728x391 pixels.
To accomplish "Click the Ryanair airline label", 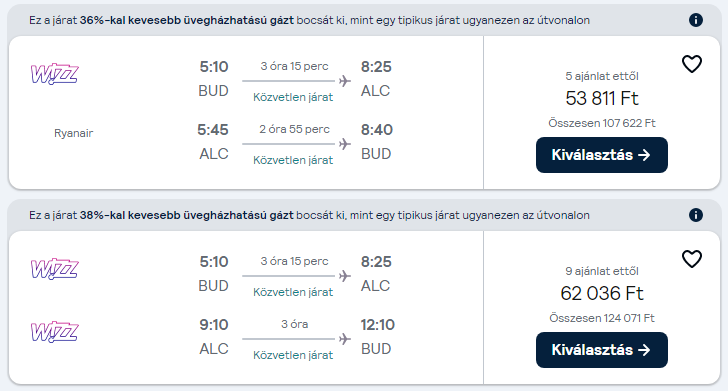I will coord(73,133).
